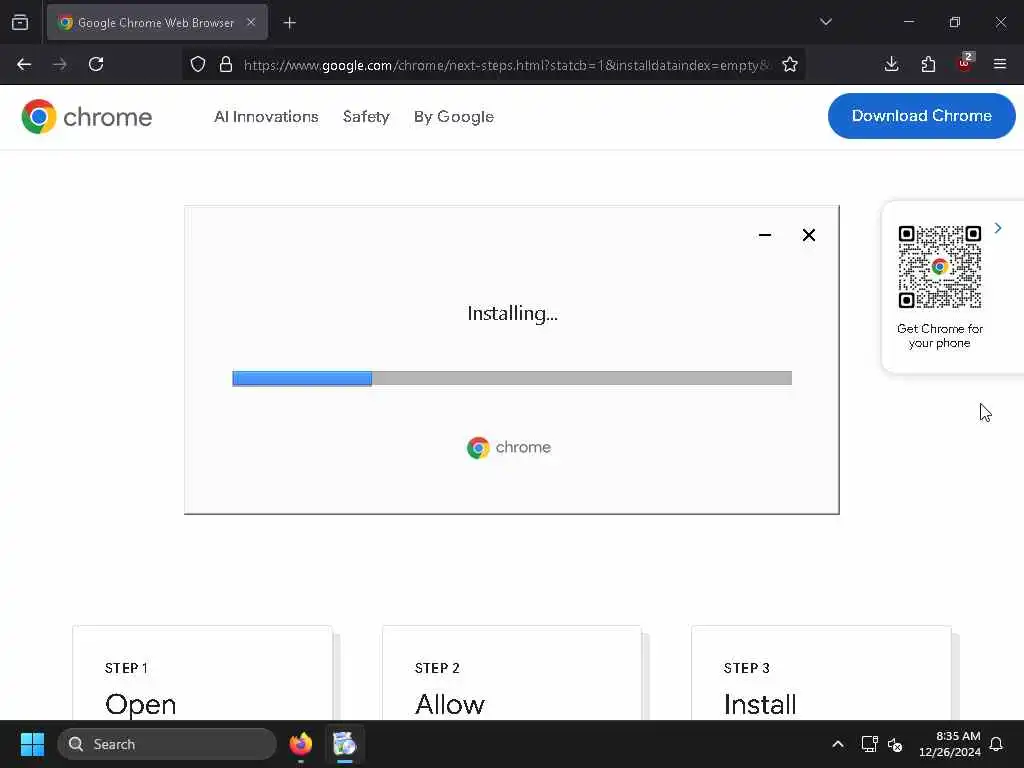Open the notifications bell icon
1024x768 pixels.
point(996,744)
